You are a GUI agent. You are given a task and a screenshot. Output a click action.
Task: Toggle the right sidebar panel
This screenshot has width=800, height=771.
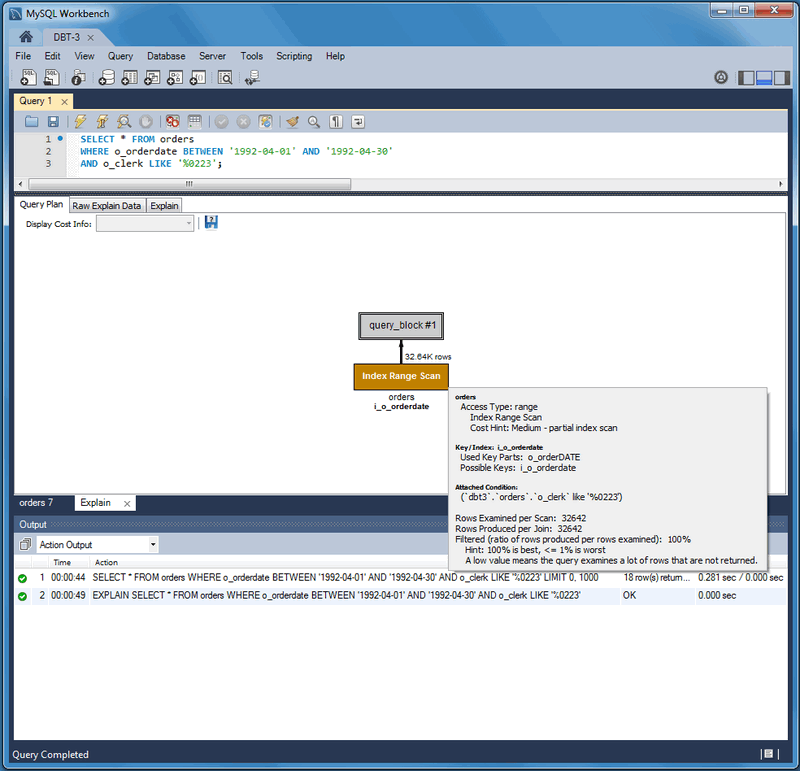click(782, 78)
